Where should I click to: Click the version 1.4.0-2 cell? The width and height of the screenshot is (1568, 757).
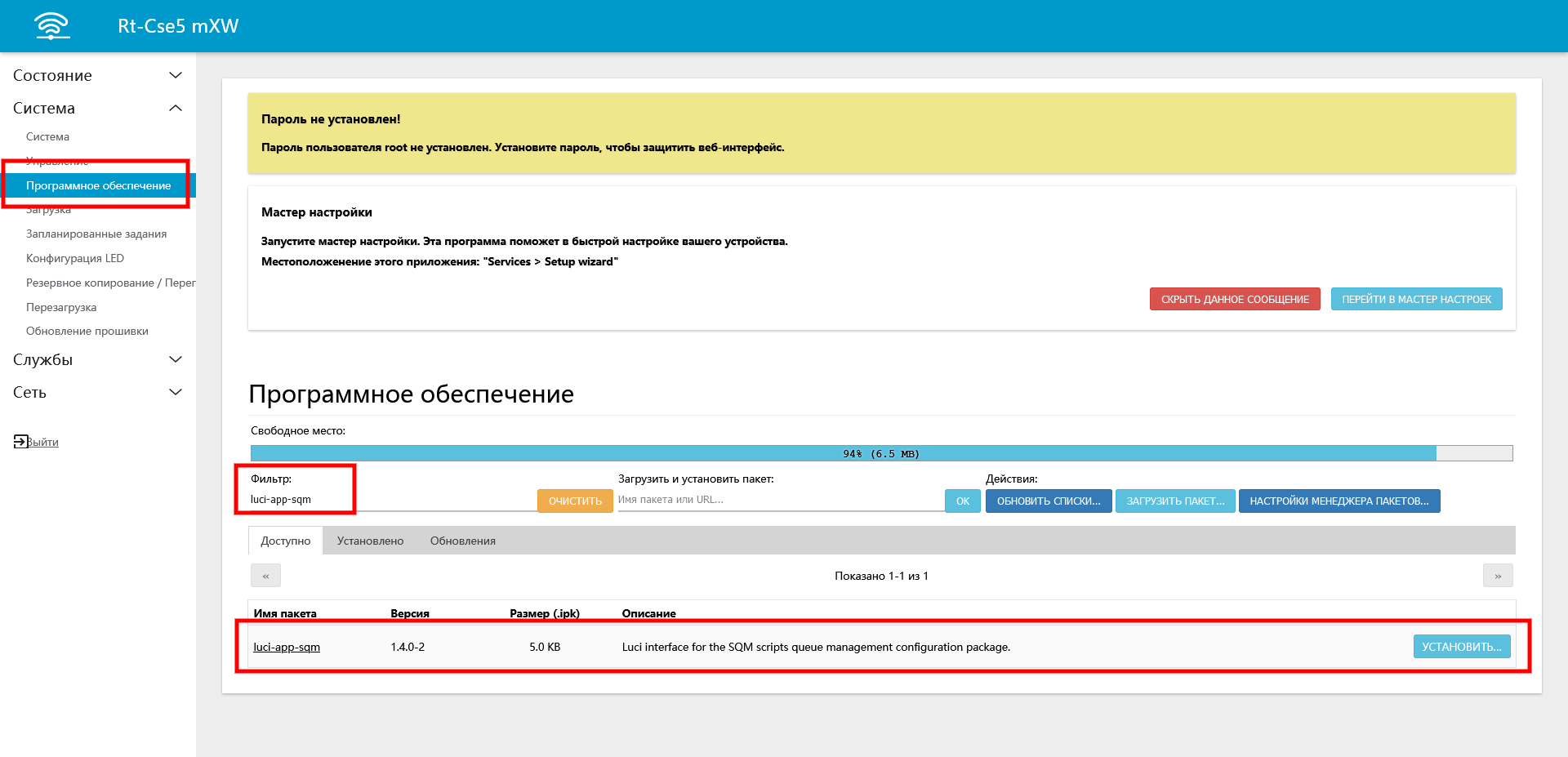(x=408, y=647)
